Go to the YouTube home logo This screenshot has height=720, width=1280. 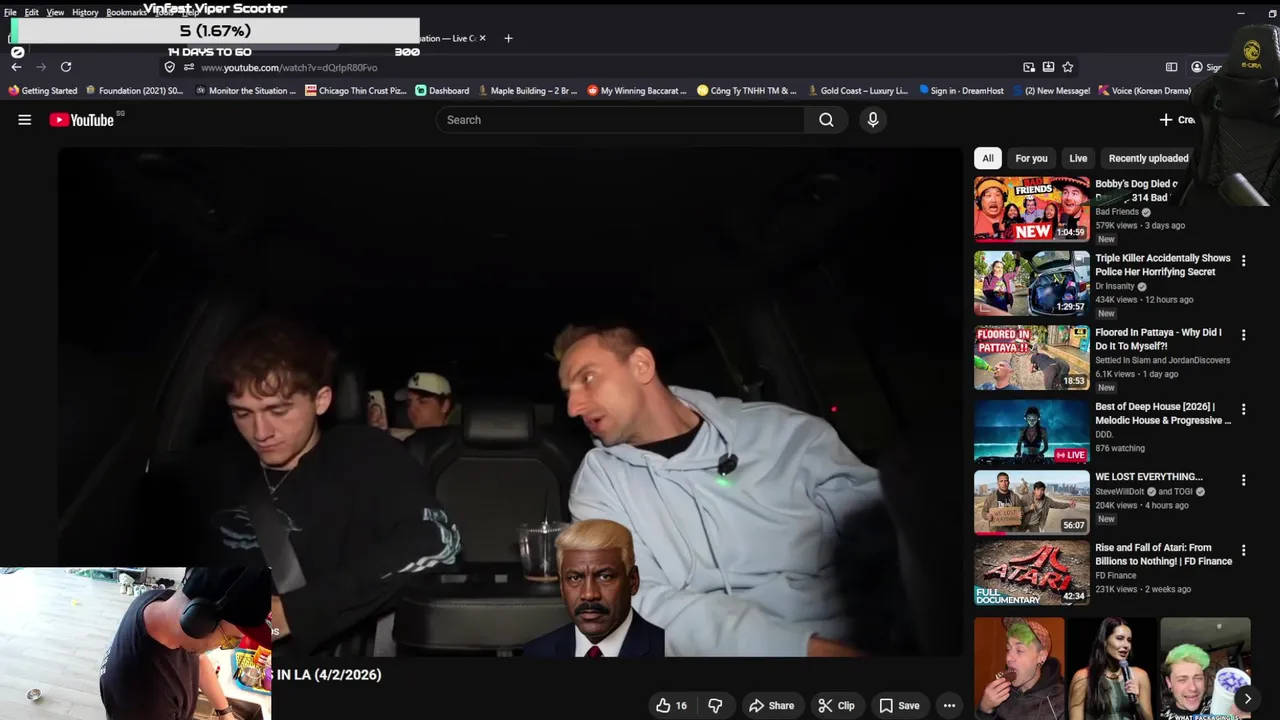[x=82, y=120]
